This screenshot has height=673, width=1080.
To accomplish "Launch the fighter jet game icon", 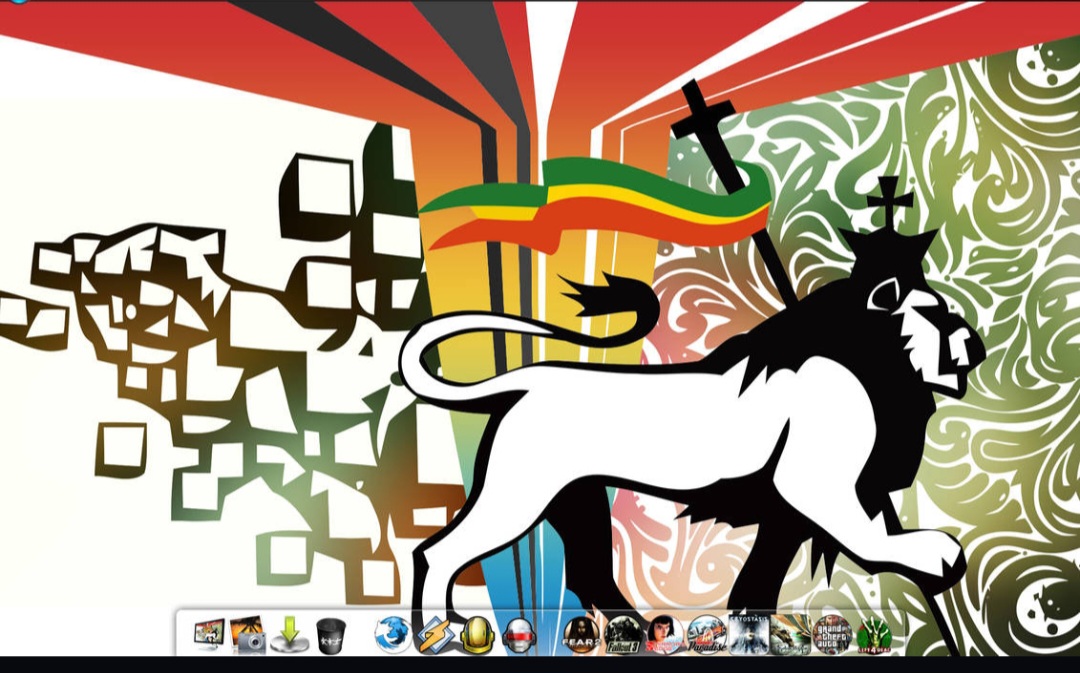I will (x=790, y=634).
